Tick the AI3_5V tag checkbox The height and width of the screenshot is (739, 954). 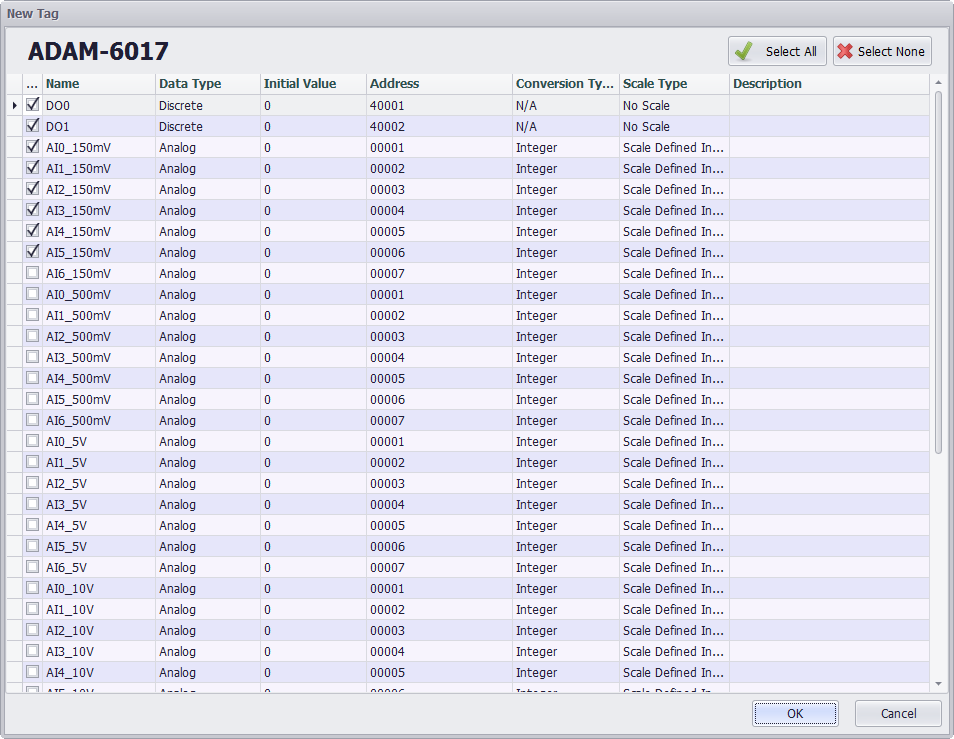tap(33, 504)
